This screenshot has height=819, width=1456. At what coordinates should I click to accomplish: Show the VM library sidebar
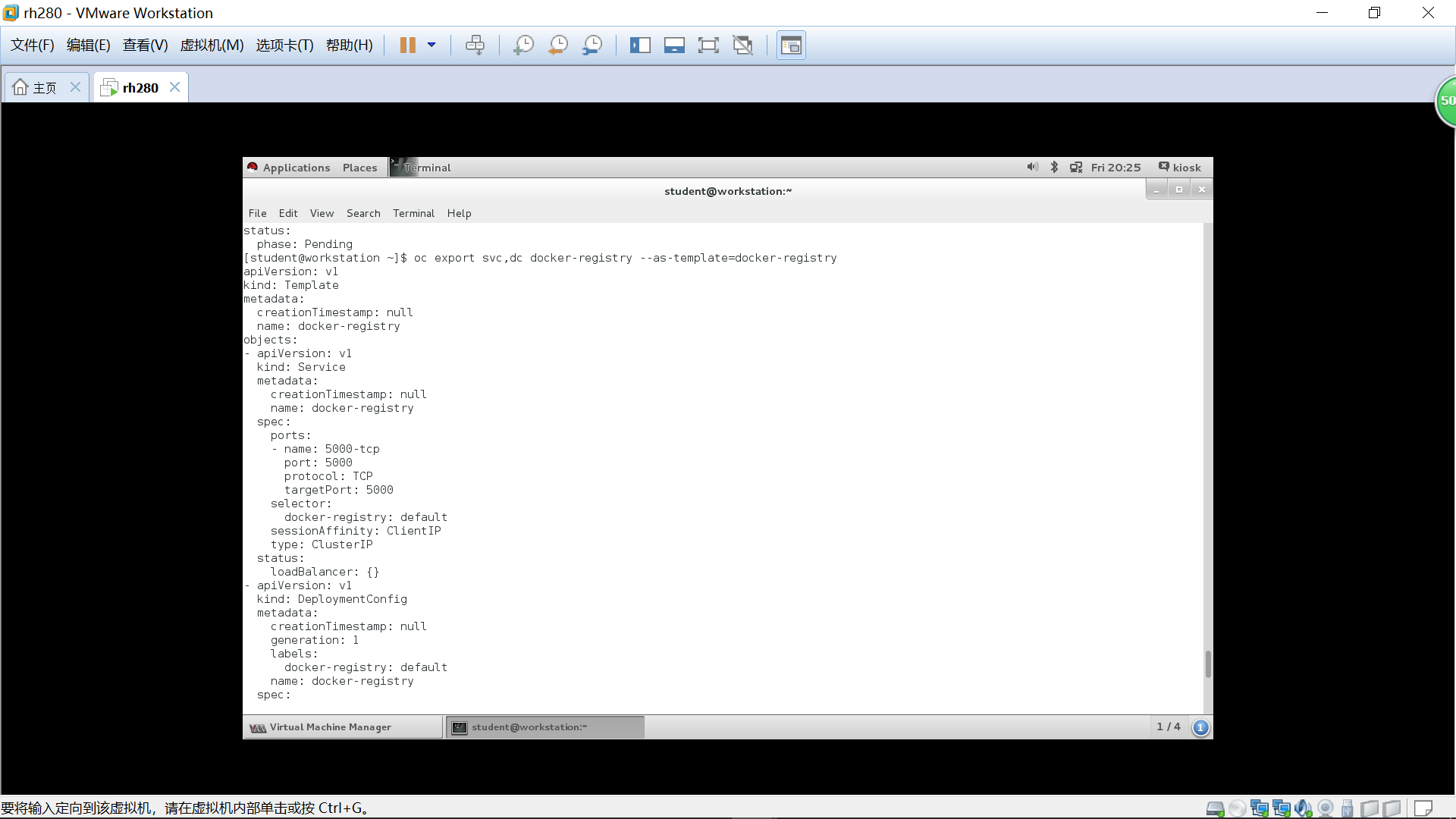640,45
